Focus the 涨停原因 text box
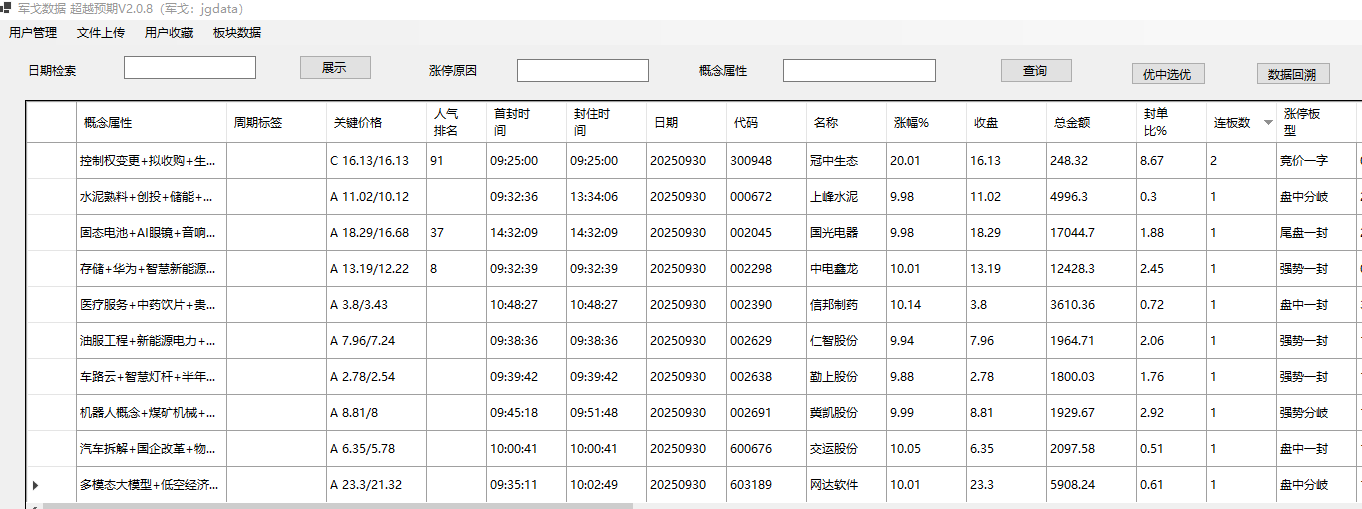1362x509 pixels. click(x=582, y=71)
